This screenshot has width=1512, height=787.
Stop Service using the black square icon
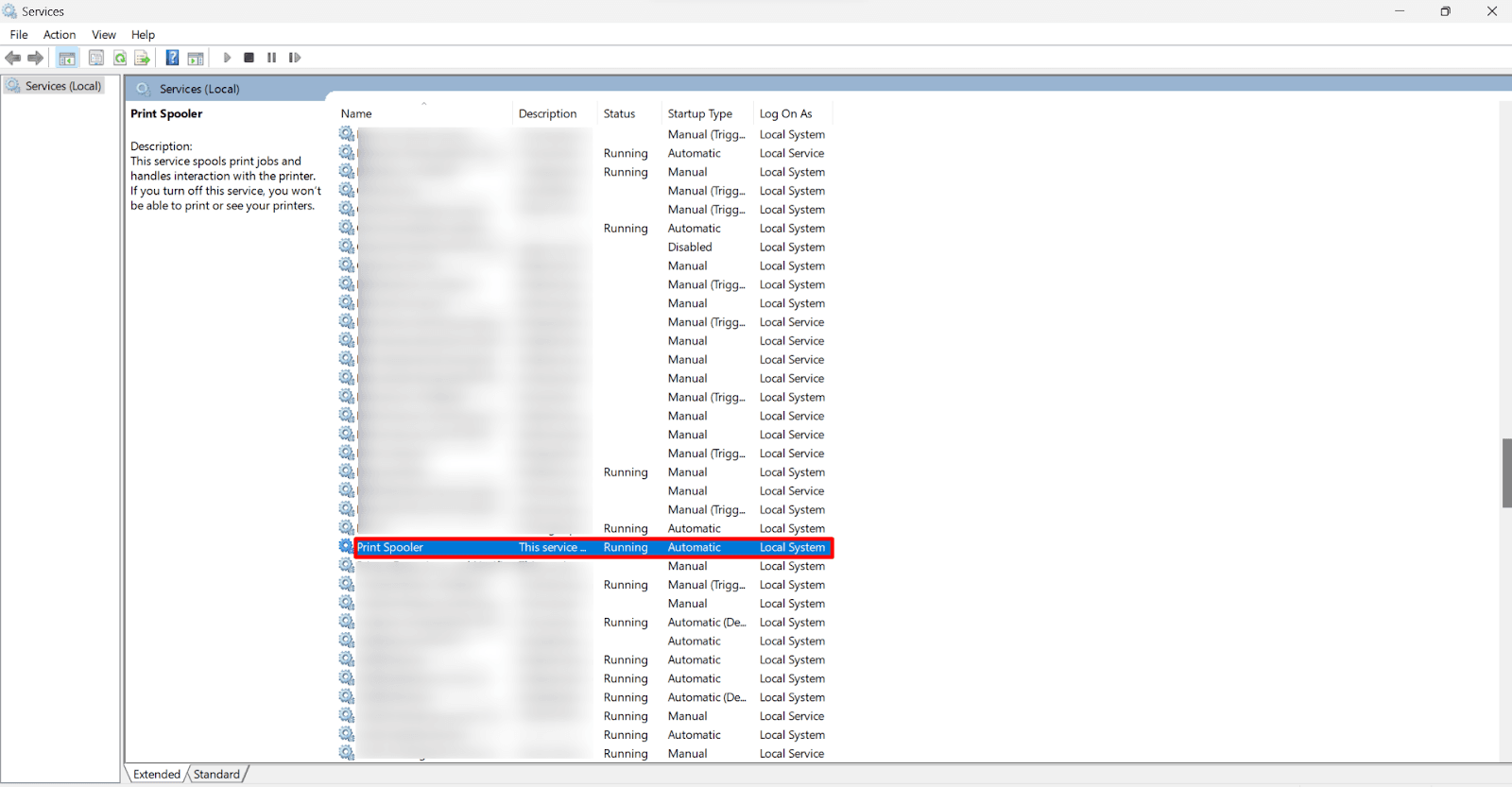[x=249, y=58]
